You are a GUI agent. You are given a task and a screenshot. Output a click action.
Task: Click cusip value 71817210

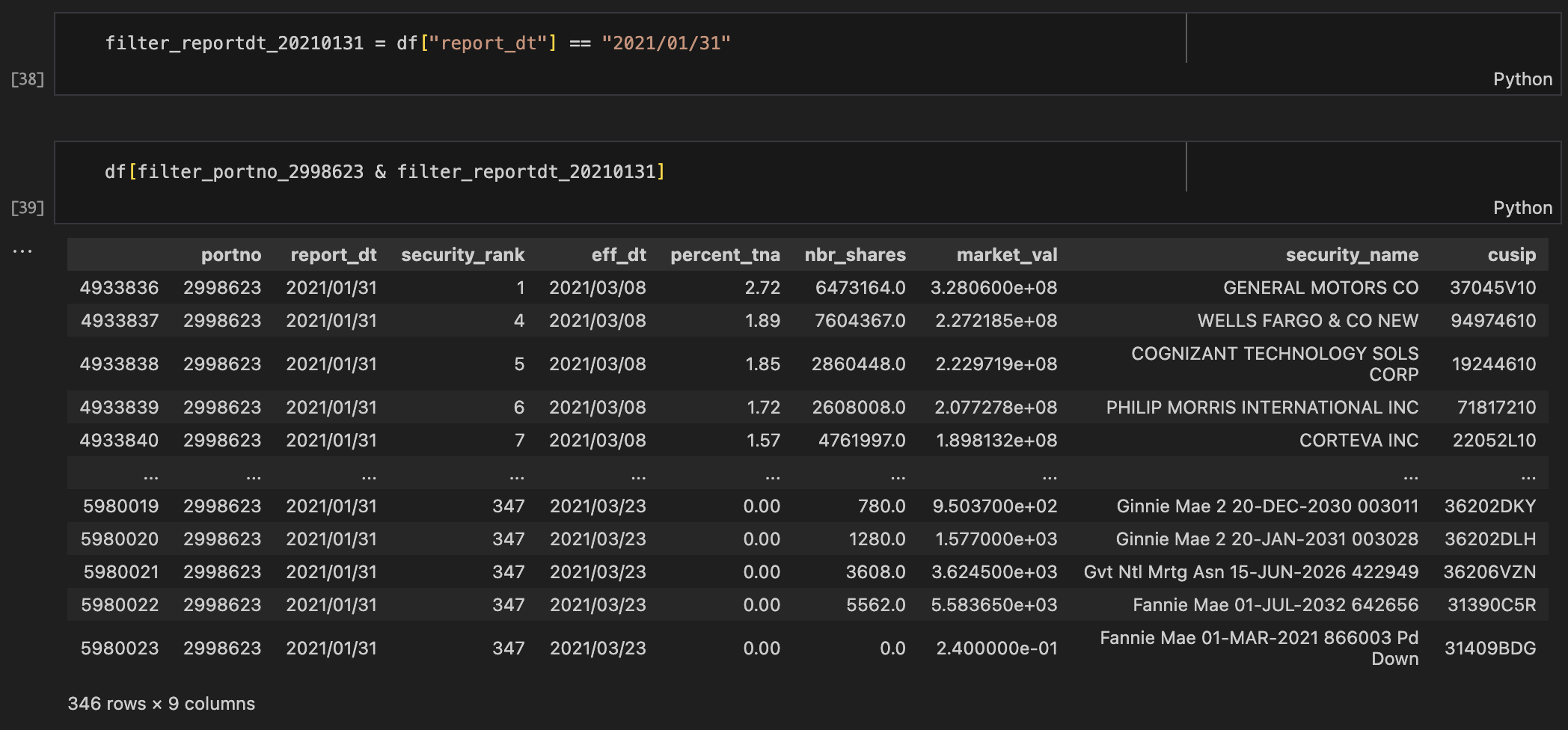coord(1496,408)
